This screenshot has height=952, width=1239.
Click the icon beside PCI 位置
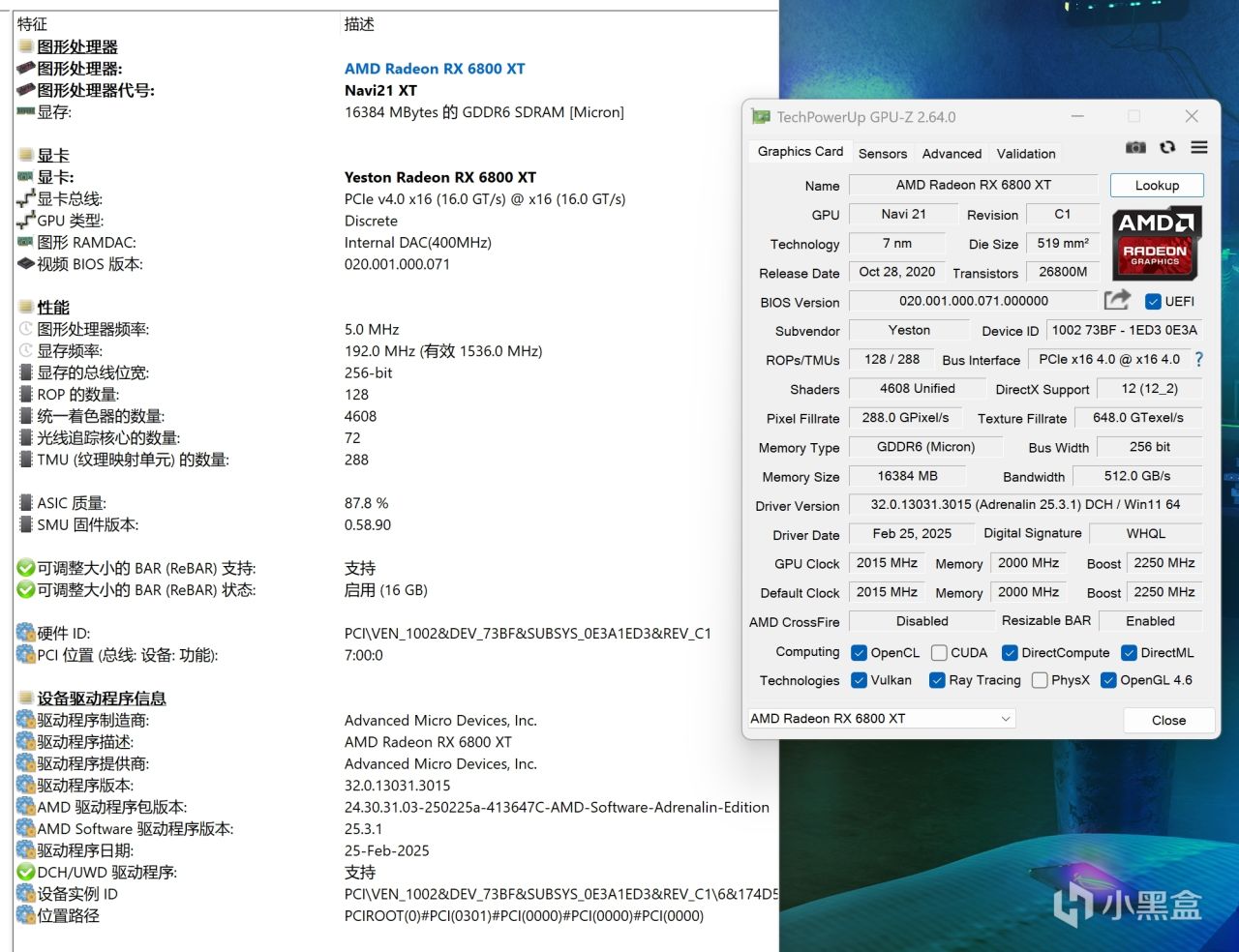(x=26, y=655)
